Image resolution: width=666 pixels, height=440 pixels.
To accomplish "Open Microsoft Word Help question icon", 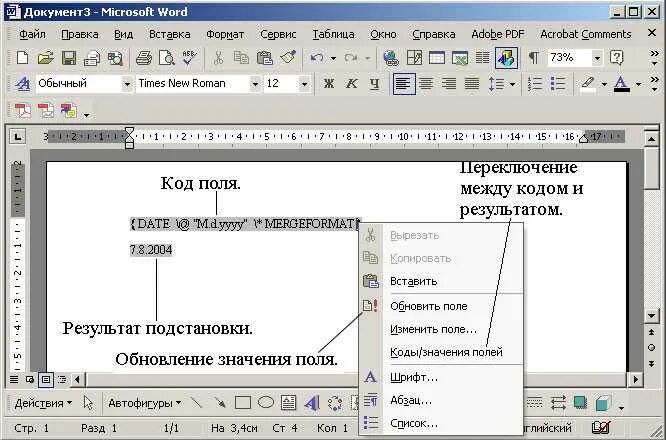I will (616, 58).
